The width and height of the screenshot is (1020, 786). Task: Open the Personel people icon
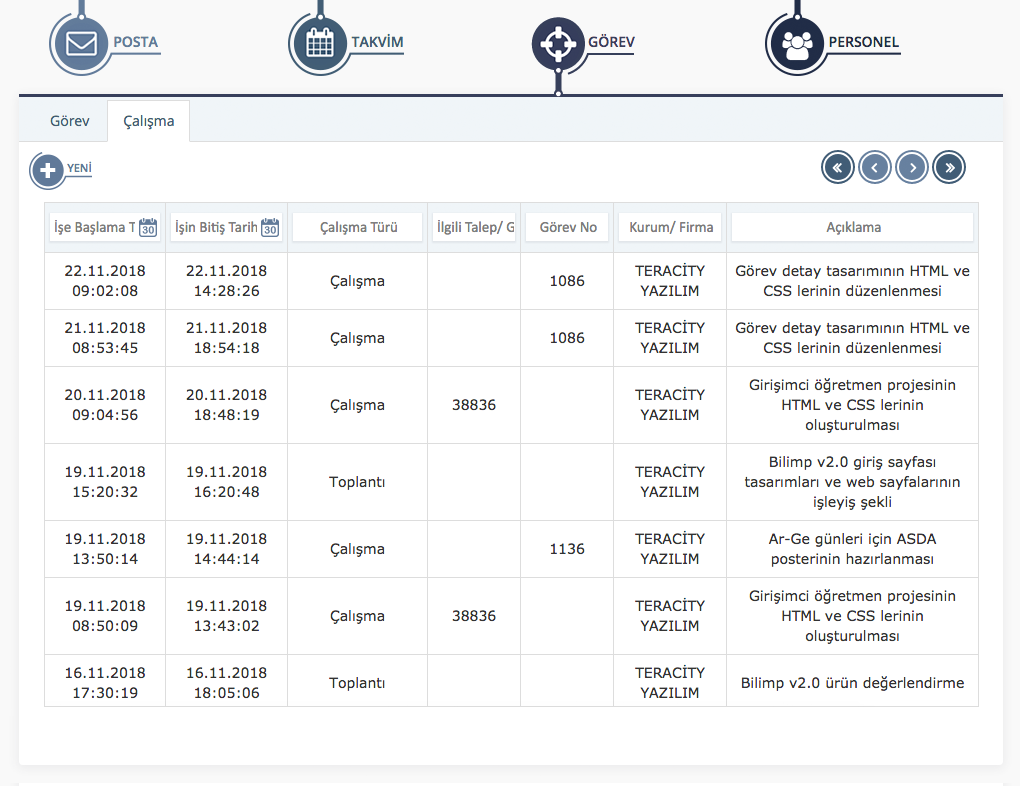(x=796, y=44)
